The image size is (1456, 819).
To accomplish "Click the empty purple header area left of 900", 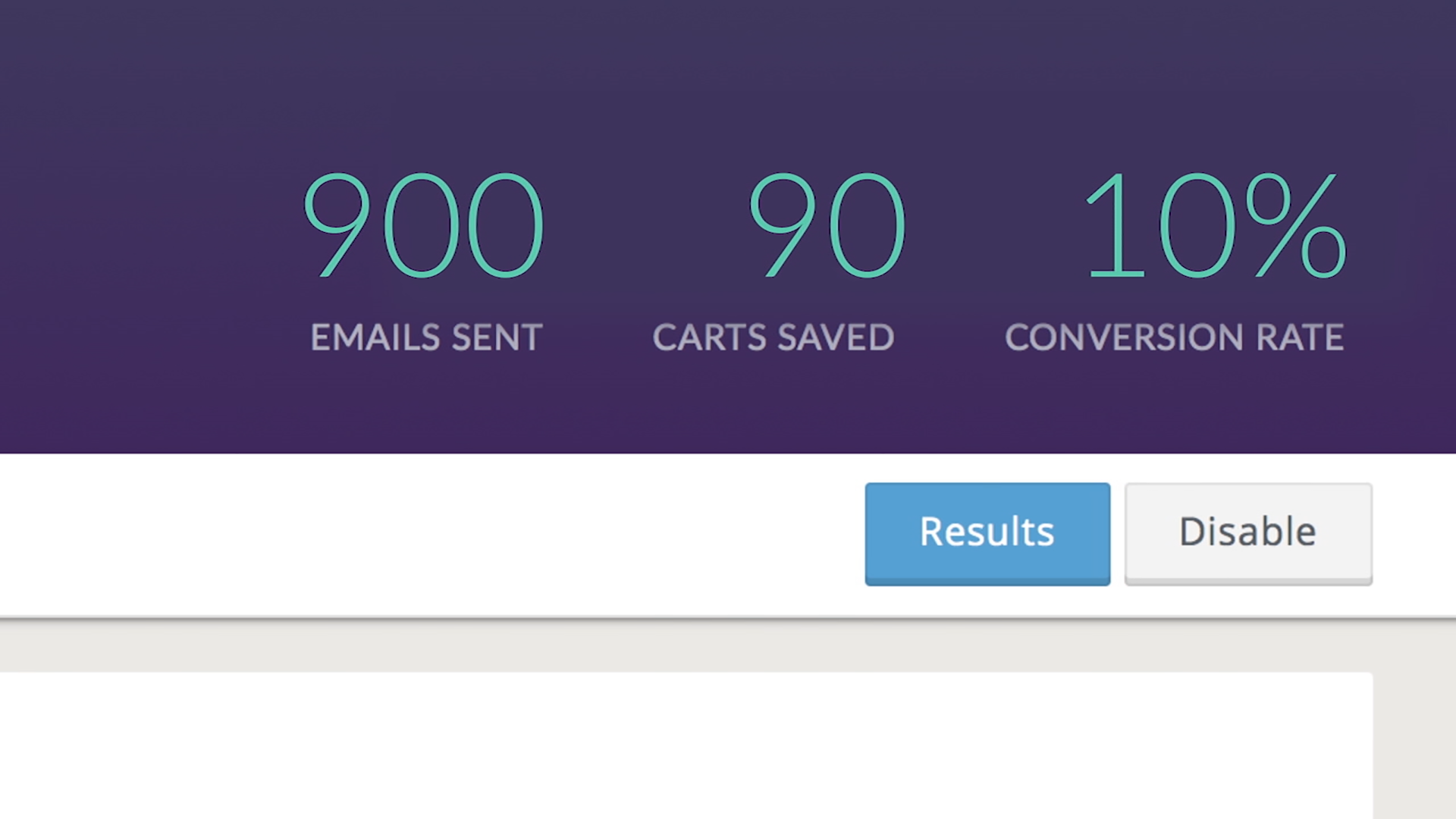I will [144, 227].
